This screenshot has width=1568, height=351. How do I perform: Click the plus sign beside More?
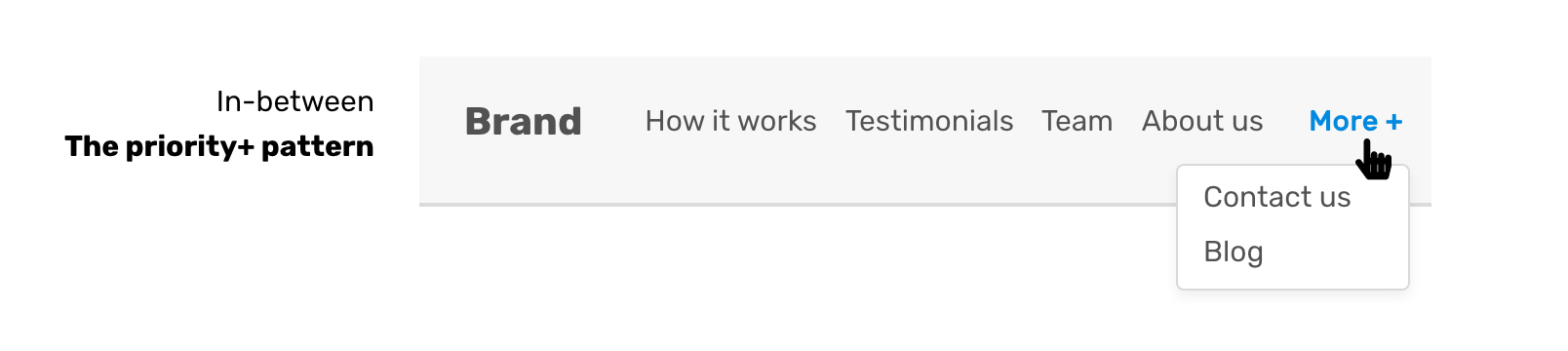click(x=1394, y=122)
